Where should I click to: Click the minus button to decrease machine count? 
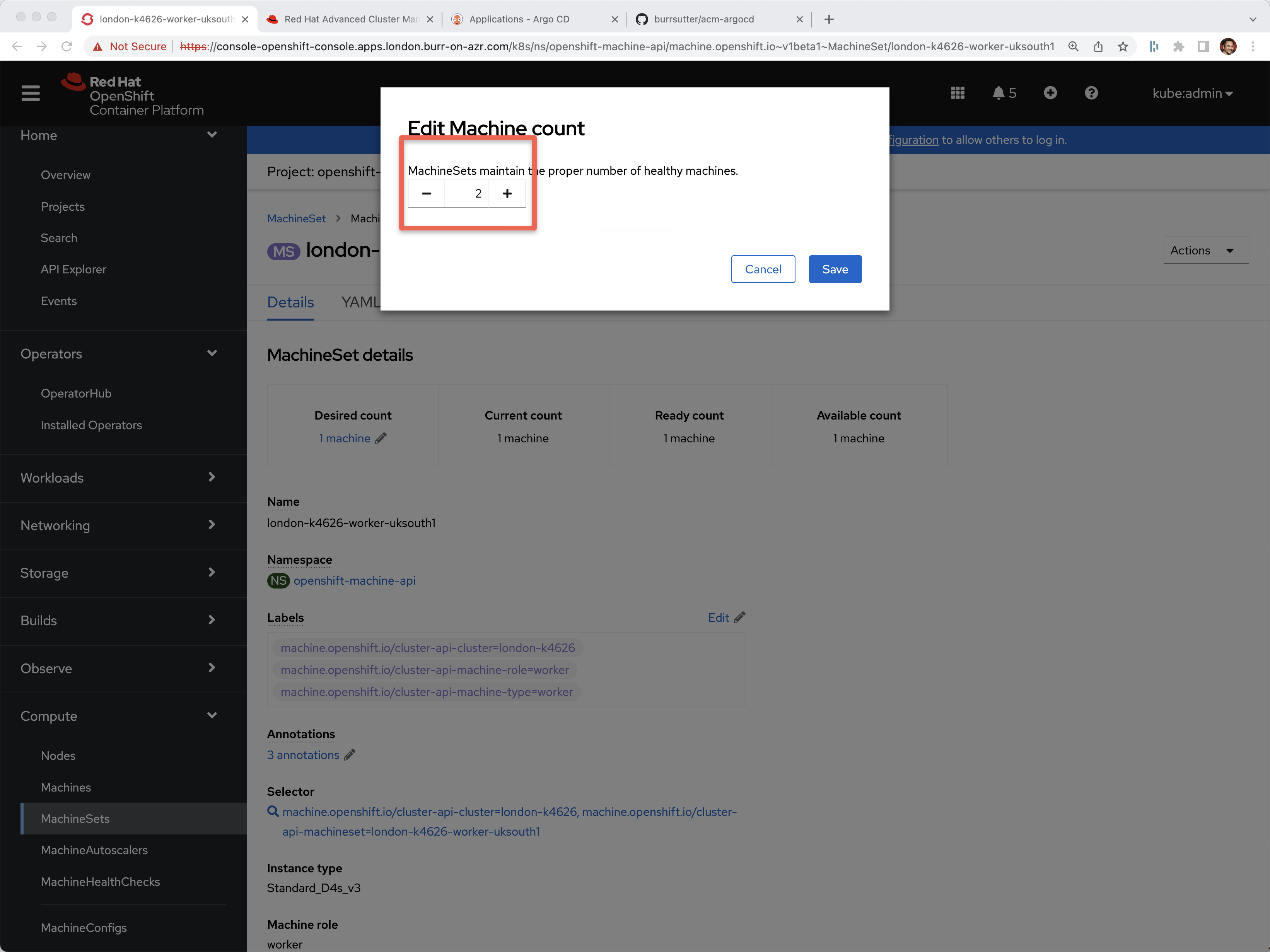click(426, 193)
